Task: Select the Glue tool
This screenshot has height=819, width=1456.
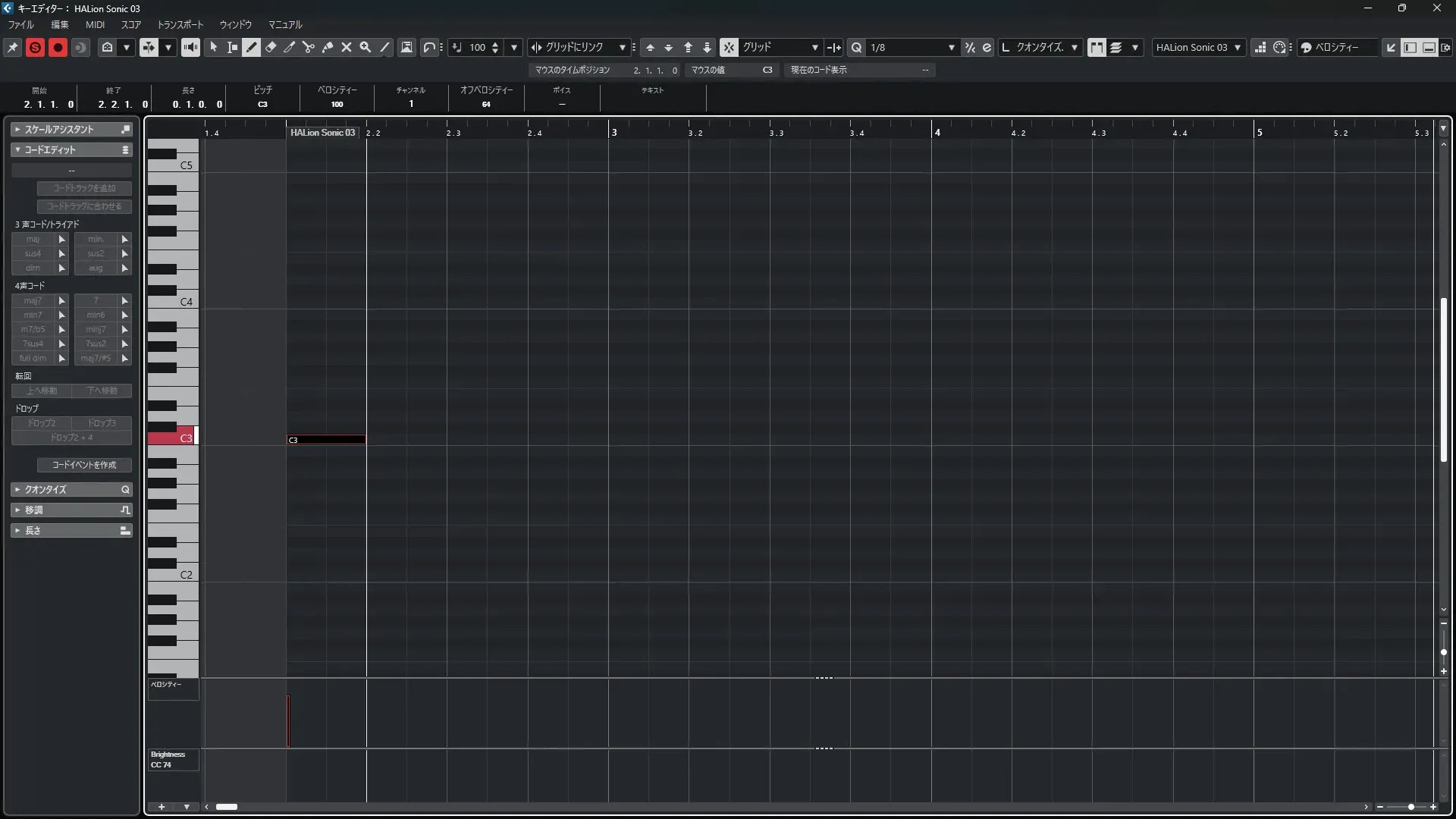Action: click(x=328, y=47)
